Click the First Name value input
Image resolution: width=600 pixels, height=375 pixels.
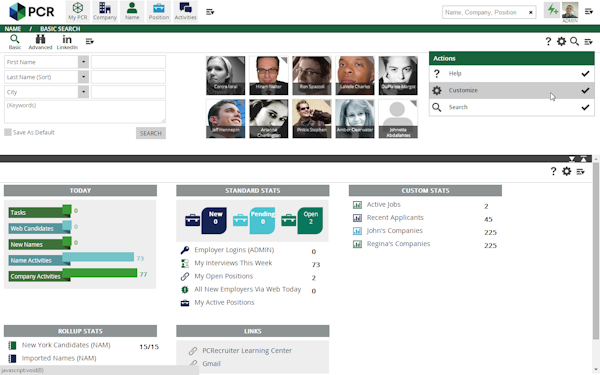pos(128,62)
